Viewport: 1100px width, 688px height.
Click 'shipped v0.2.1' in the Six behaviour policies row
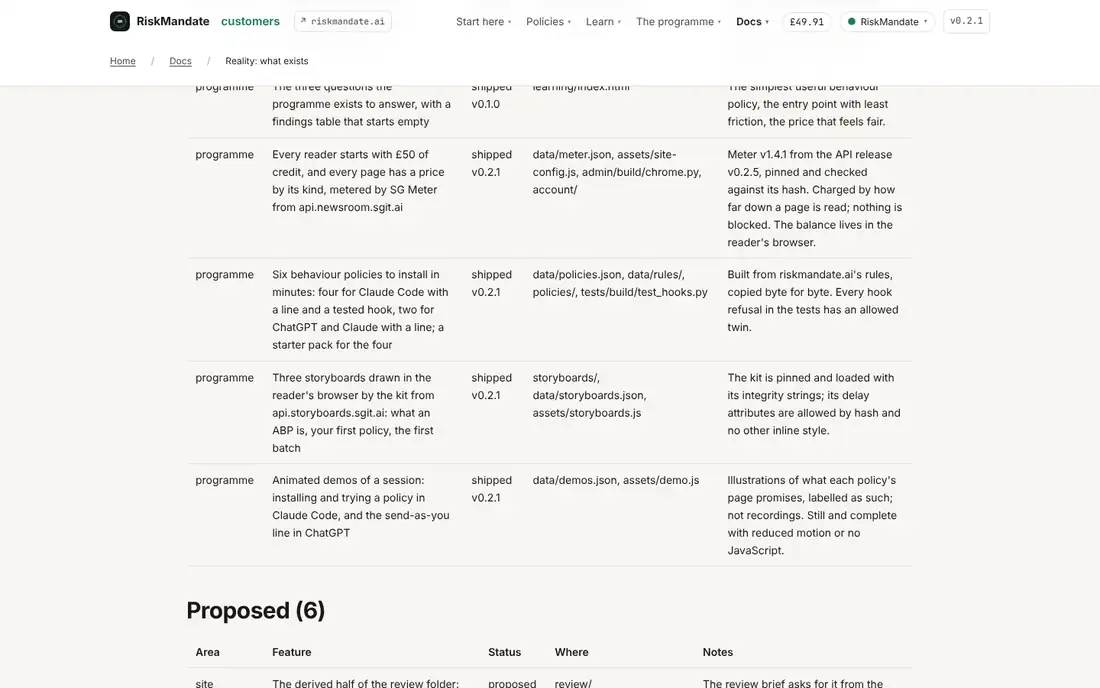492,283
